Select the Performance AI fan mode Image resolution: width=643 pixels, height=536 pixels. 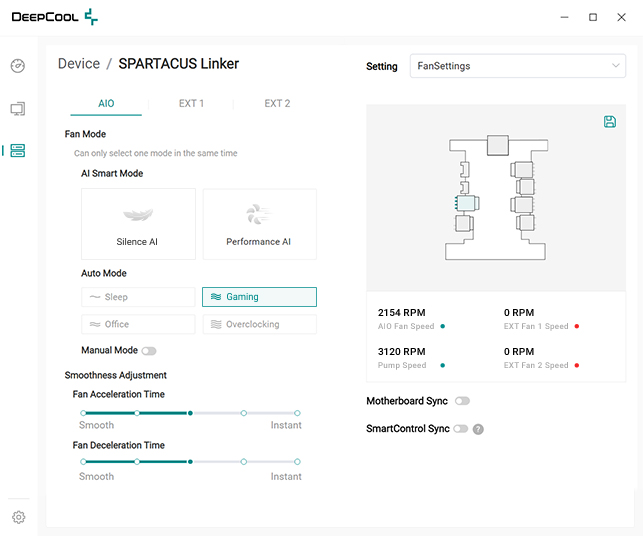click(x=259, y=224)
